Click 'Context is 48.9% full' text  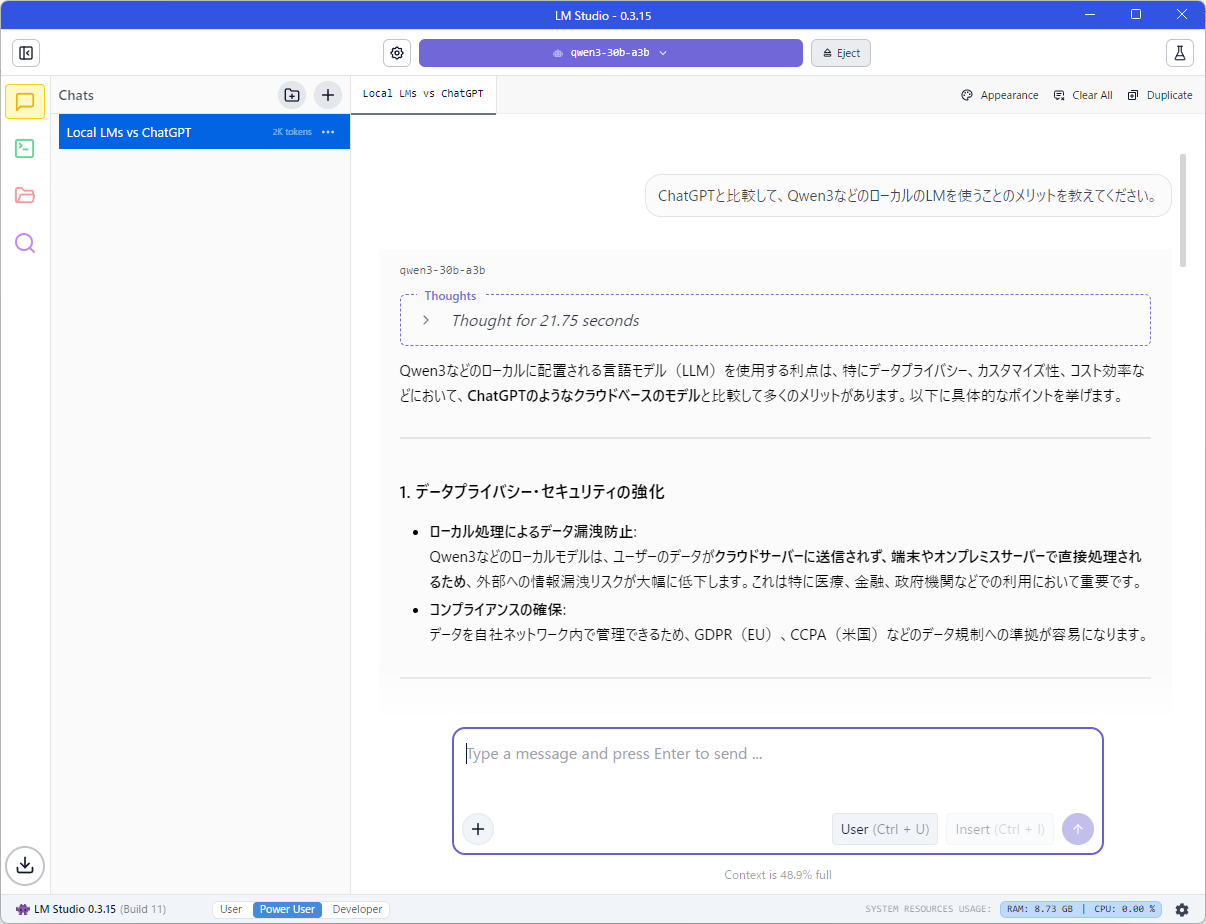[778, 875]
